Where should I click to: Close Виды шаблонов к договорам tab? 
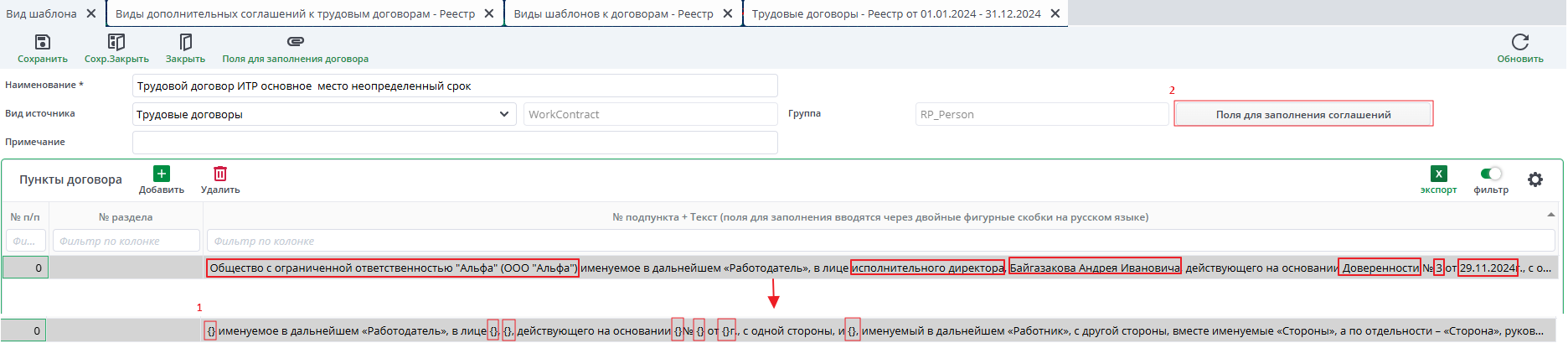tap(728, 13)
